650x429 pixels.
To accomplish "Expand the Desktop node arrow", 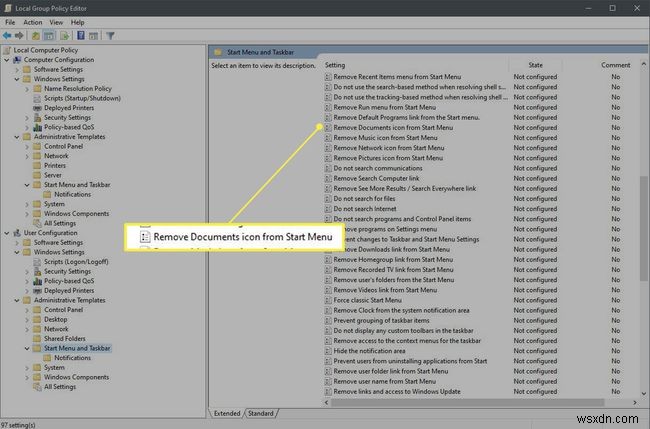I will point(27,320).
